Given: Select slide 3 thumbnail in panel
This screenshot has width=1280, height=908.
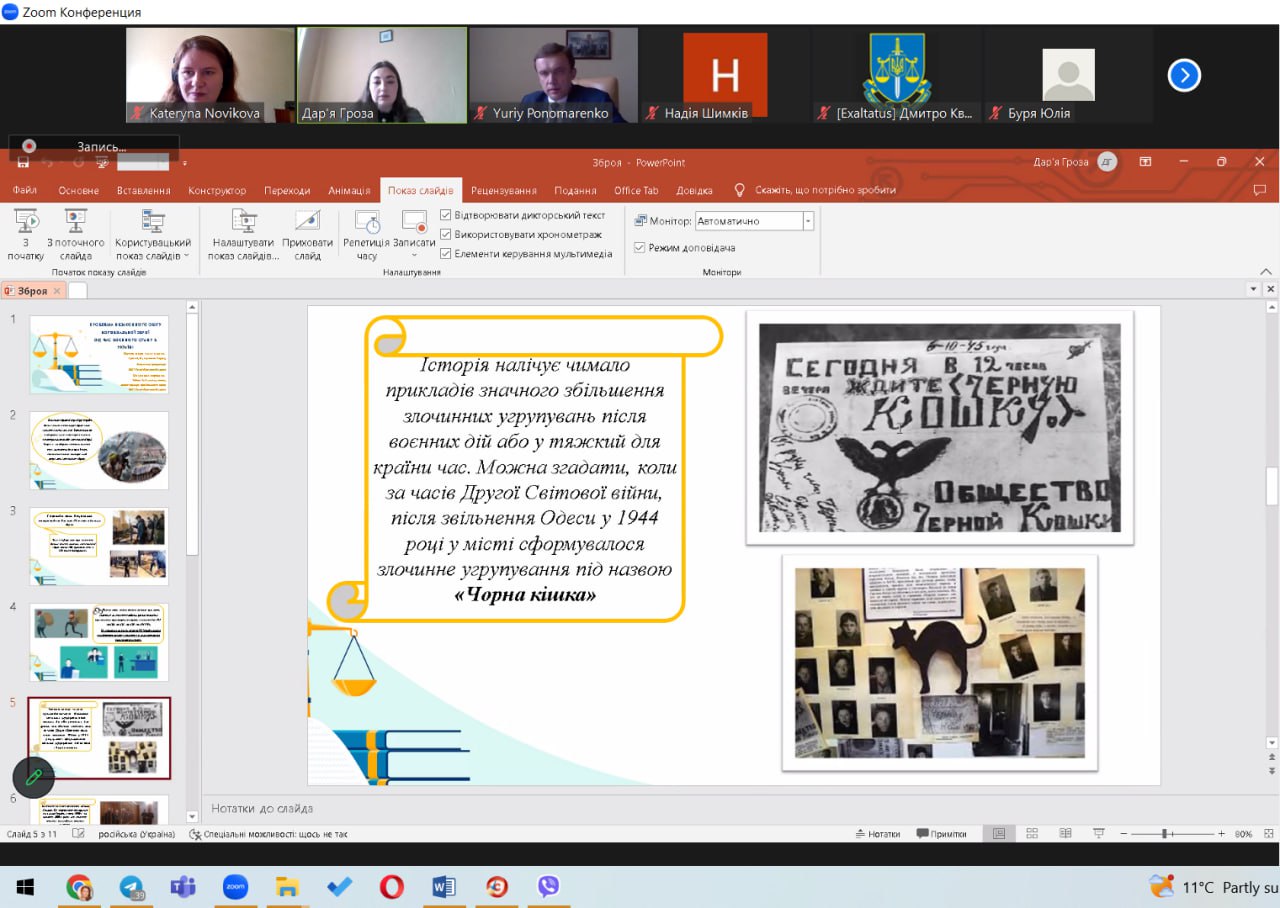Looking at the screenshot, I should point(99,546).
